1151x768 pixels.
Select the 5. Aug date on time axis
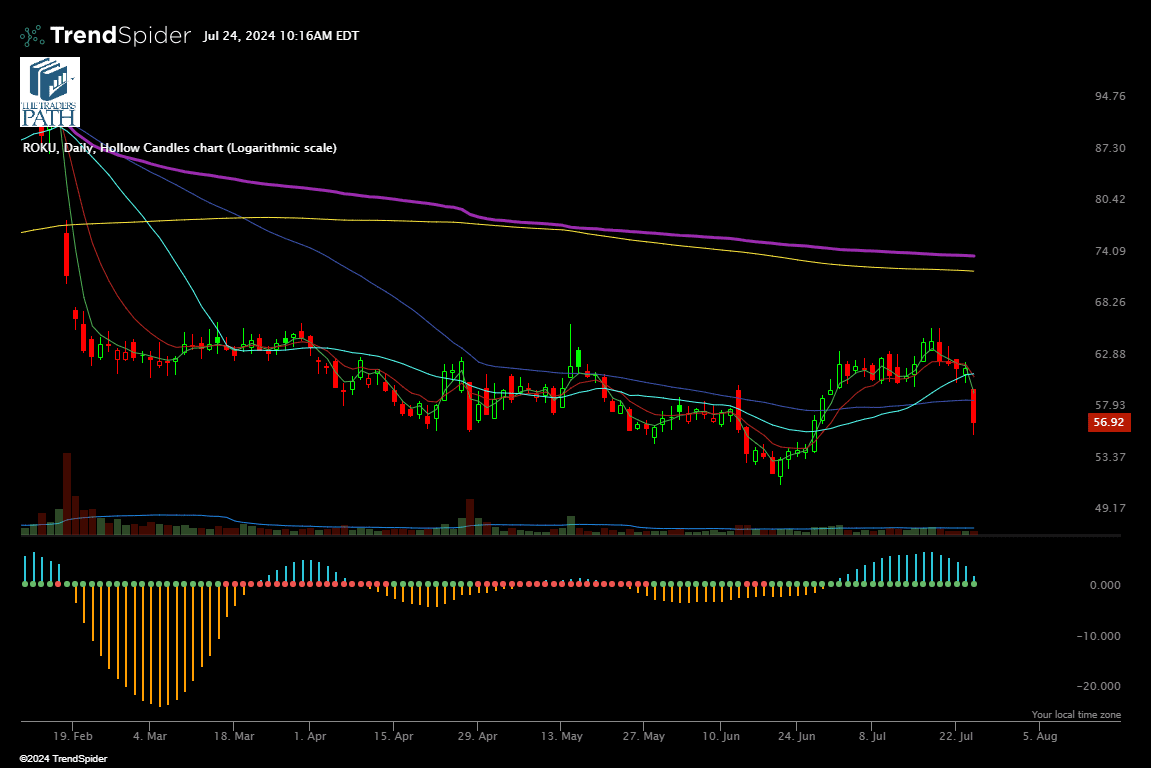[1039, 736]
